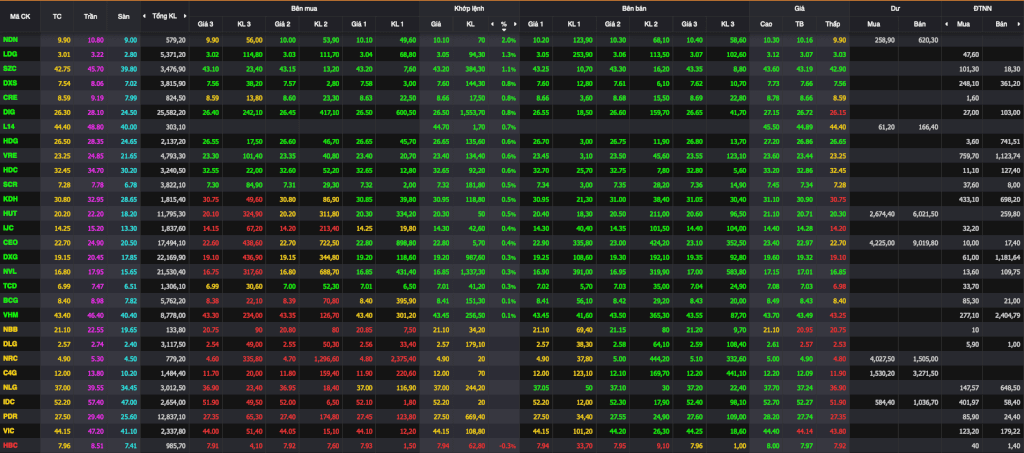Click NVL matched volume 1,337,30

pyautogui.click(x=472, y=271)
